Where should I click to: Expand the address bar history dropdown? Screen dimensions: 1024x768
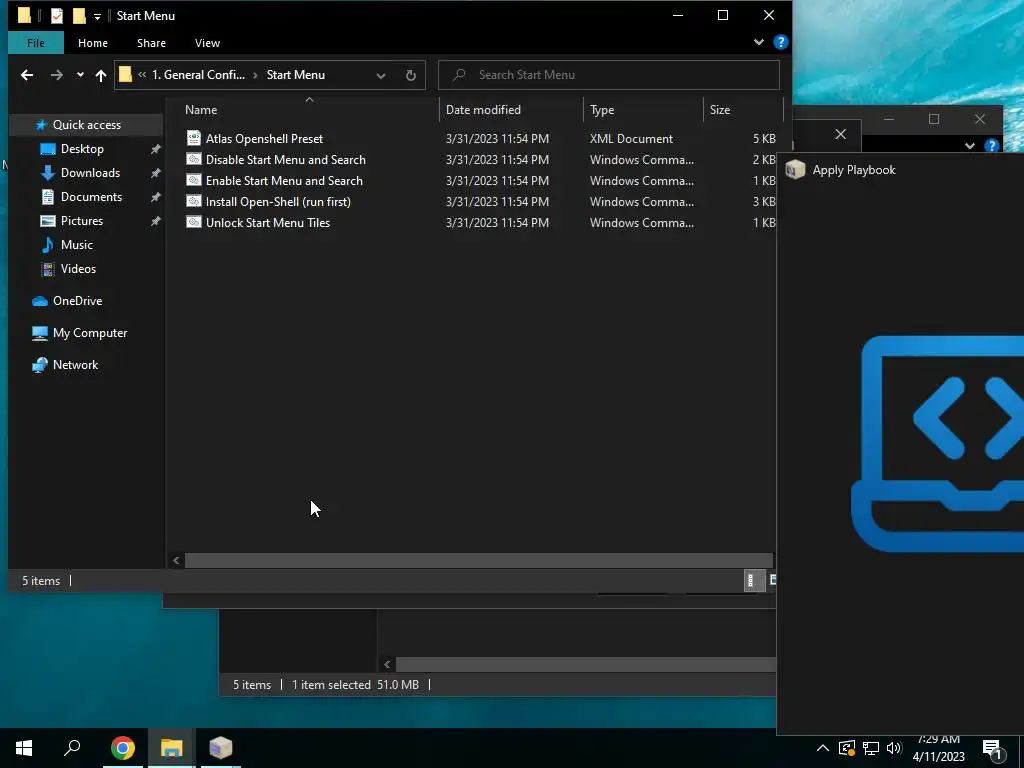381,75
